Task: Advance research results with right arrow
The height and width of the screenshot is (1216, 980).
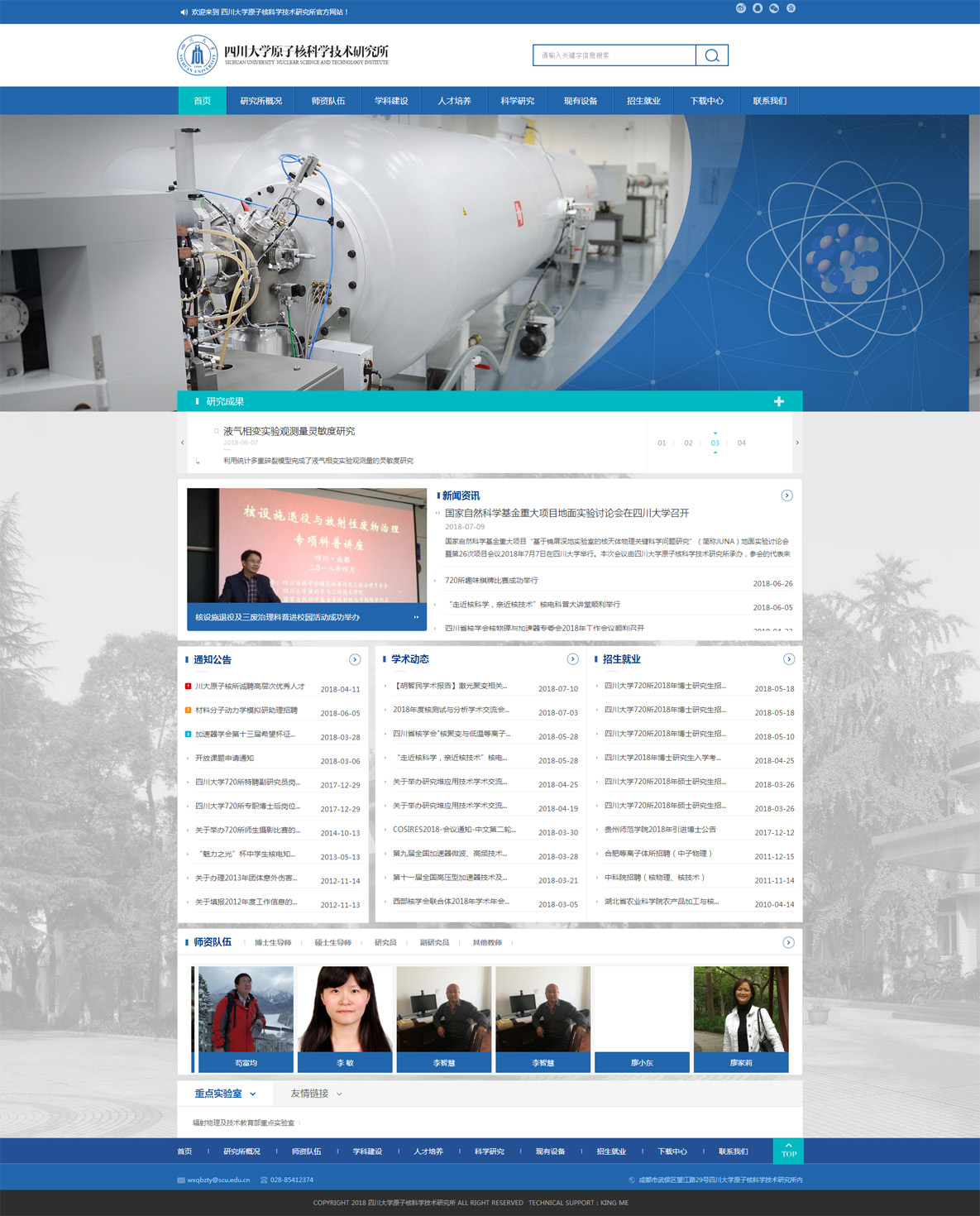Action: tap(797, 443)
